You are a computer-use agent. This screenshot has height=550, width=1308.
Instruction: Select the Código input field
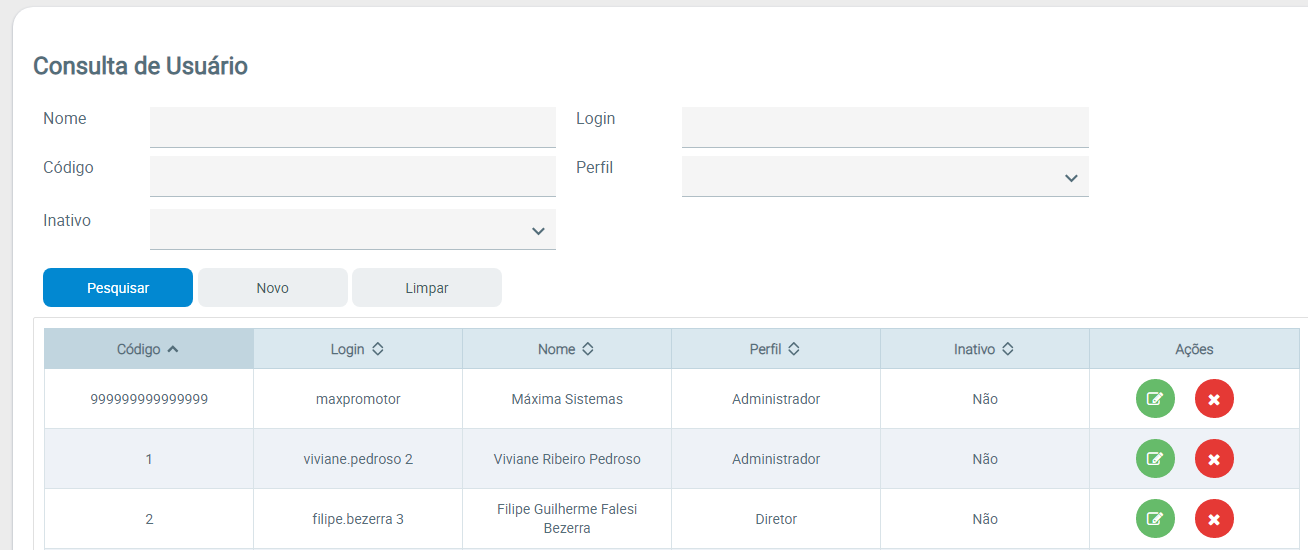[352, 176]
